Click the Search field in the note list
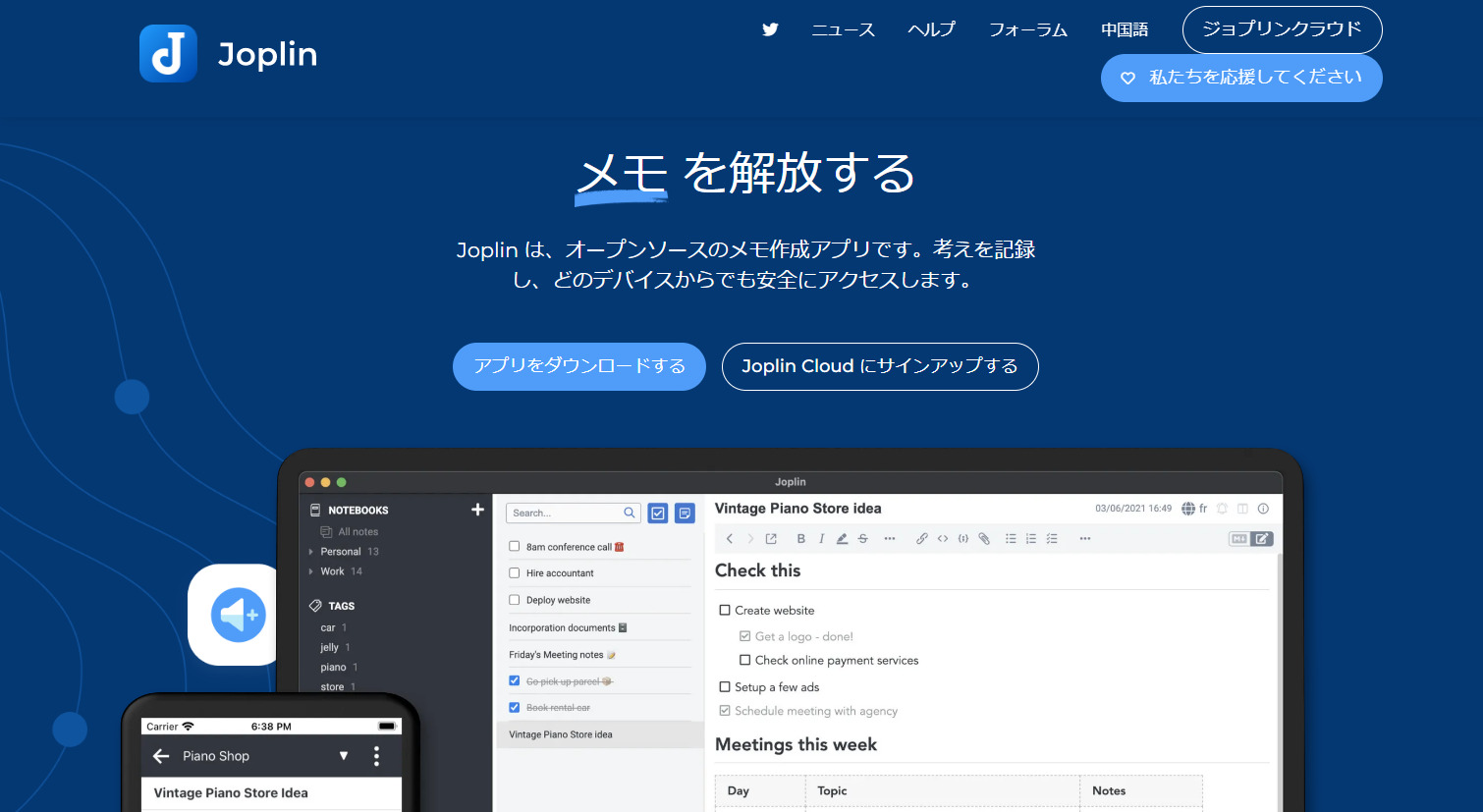 [573, 513]
